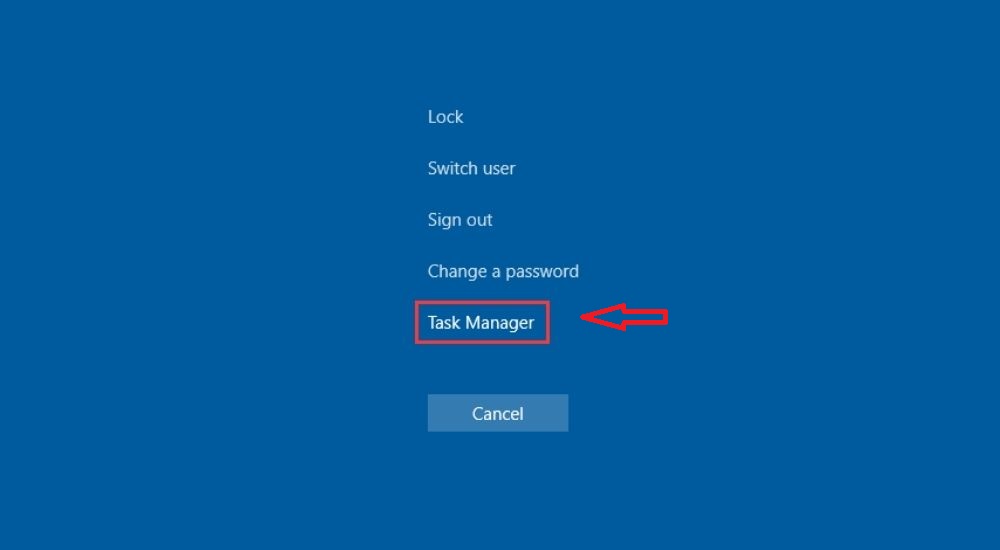The height and width of the screenshot is (550, 1000).
Task: Return to desktop via Cancel button
Action: coord(497,413)
